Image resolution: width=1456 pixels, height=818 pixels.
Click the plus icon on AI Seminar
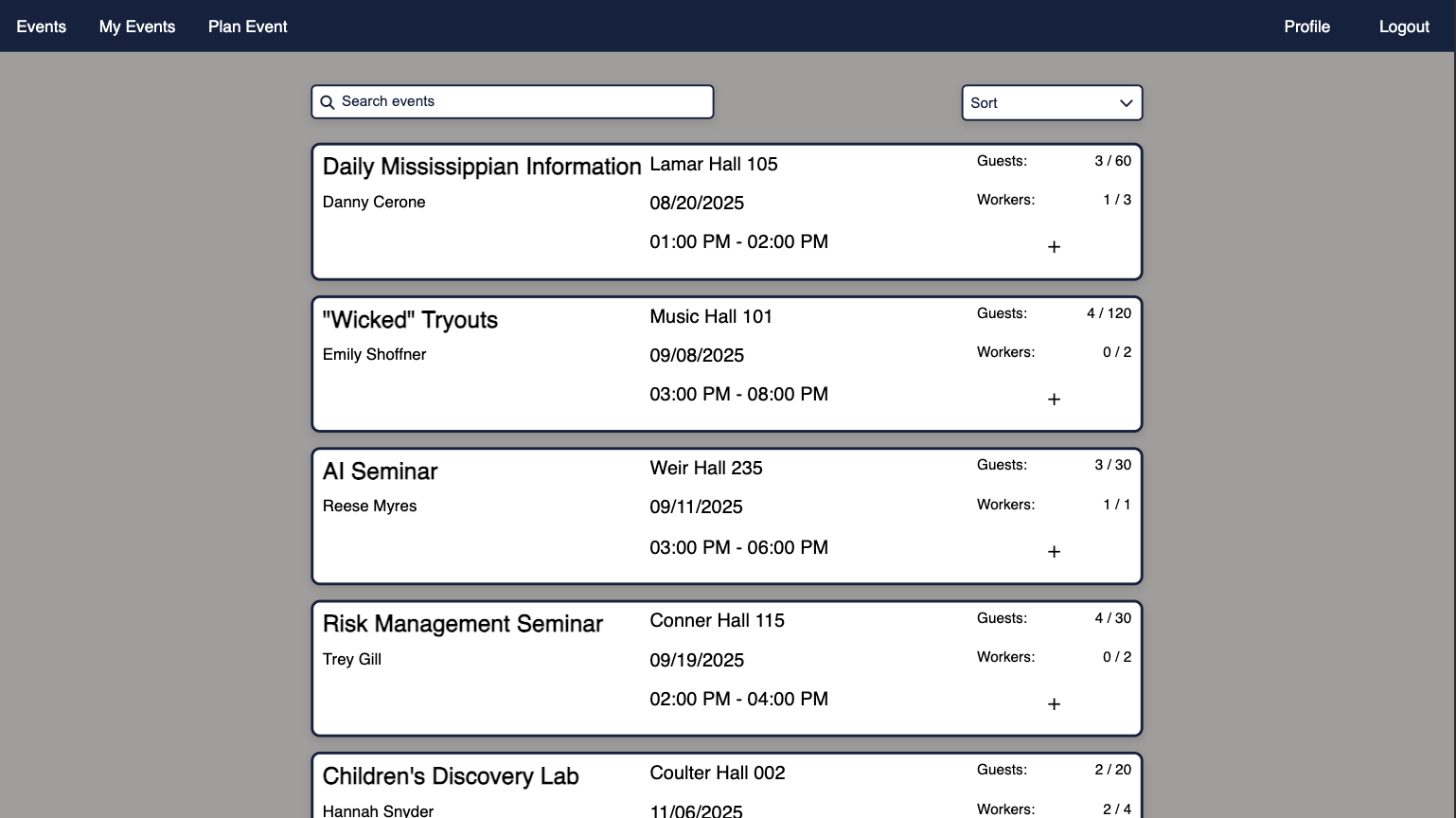click(1054, 551)
